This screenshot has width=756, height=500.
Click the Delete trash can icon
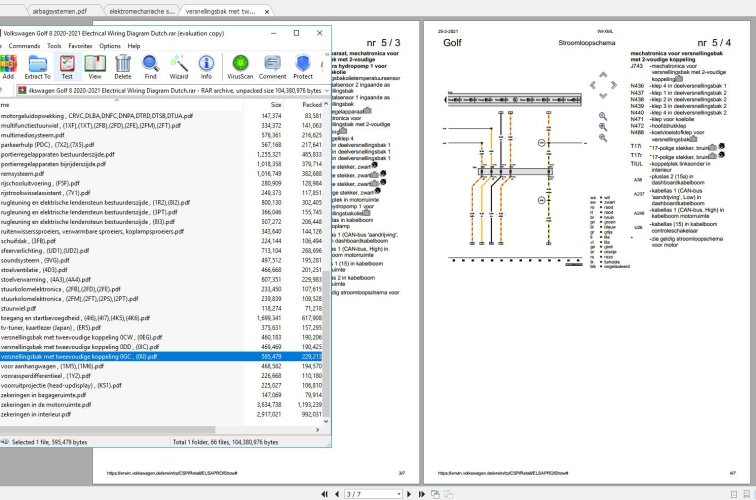pos(123,67)
